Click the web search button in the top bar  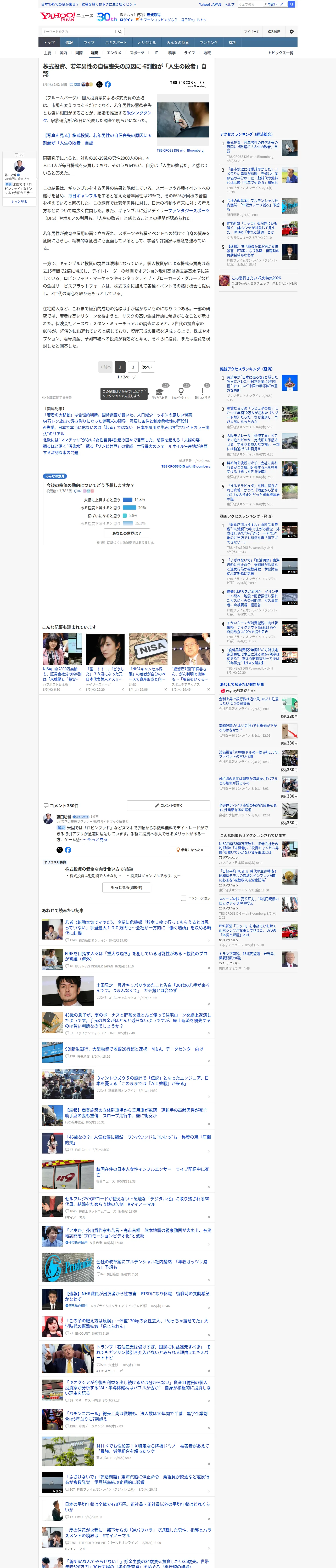pyautogui.click(x=292, y=4)
